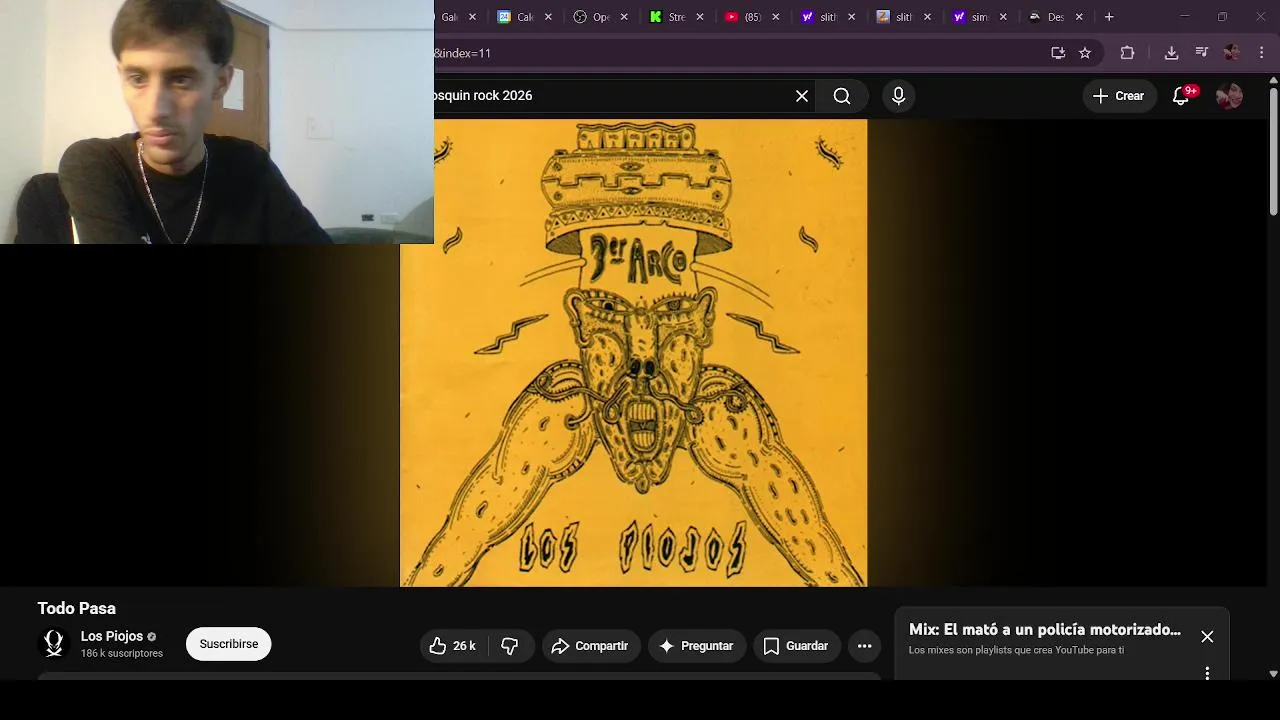Open Mix playlist options menu

click(x=1207, y=673)
